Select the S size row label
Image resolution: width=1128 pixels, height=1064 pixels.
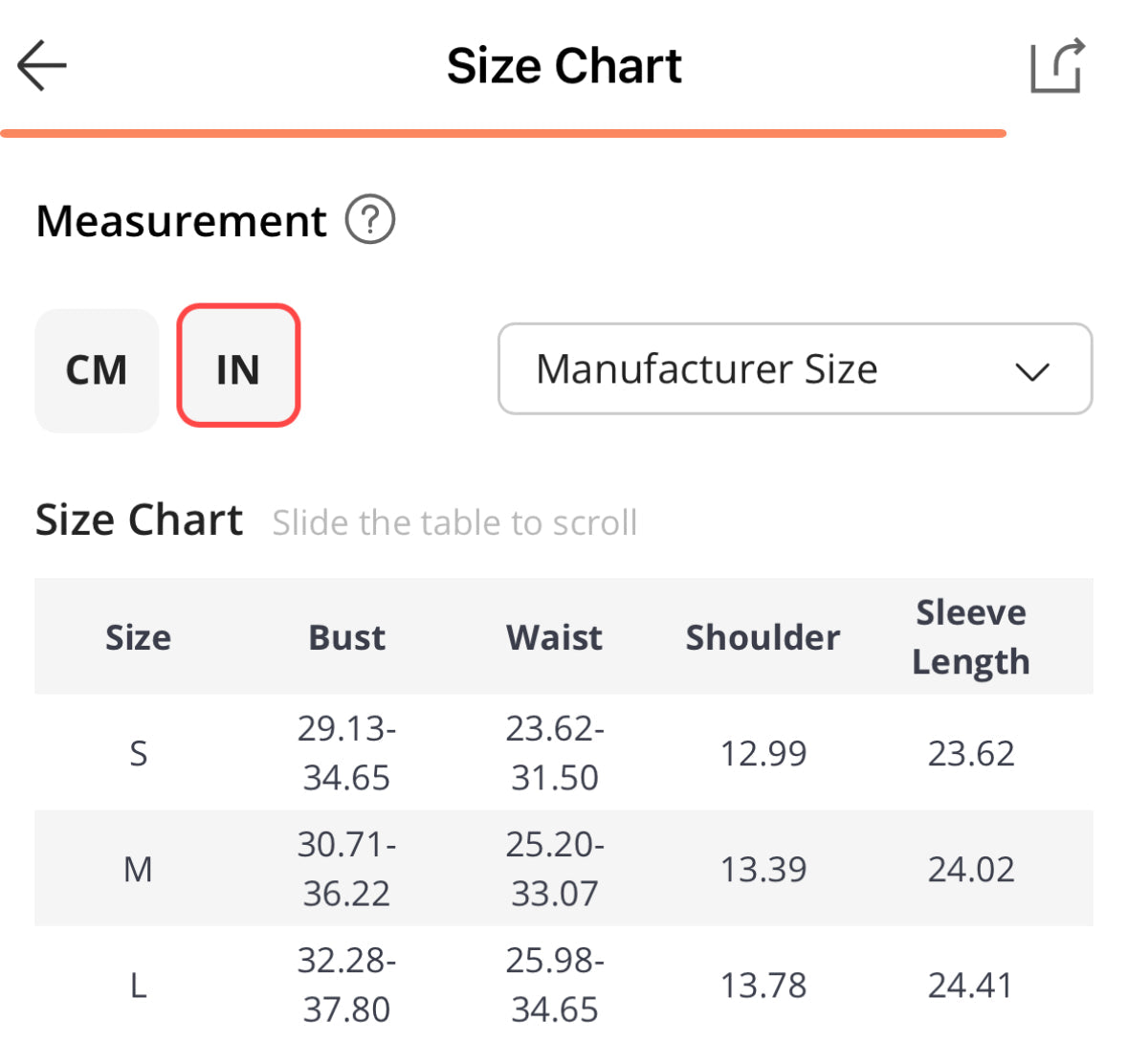[x=138, y=754]
